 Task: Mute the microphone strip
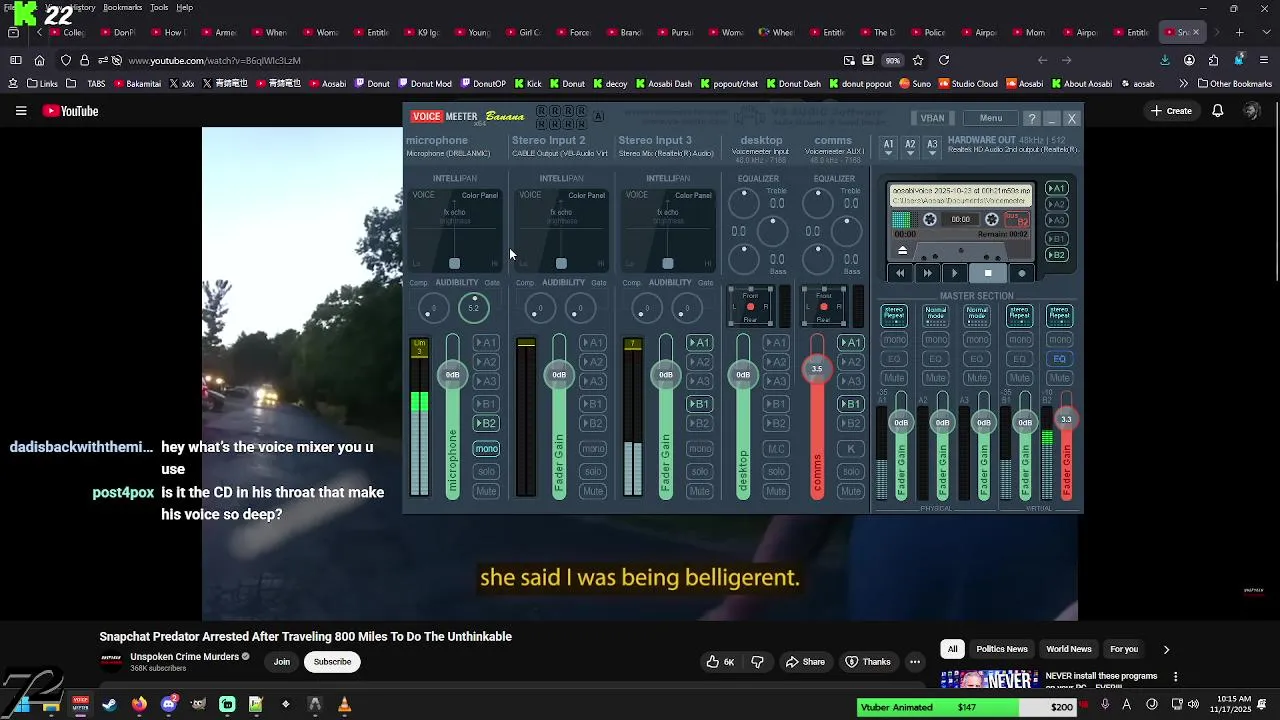pos(486,491)
